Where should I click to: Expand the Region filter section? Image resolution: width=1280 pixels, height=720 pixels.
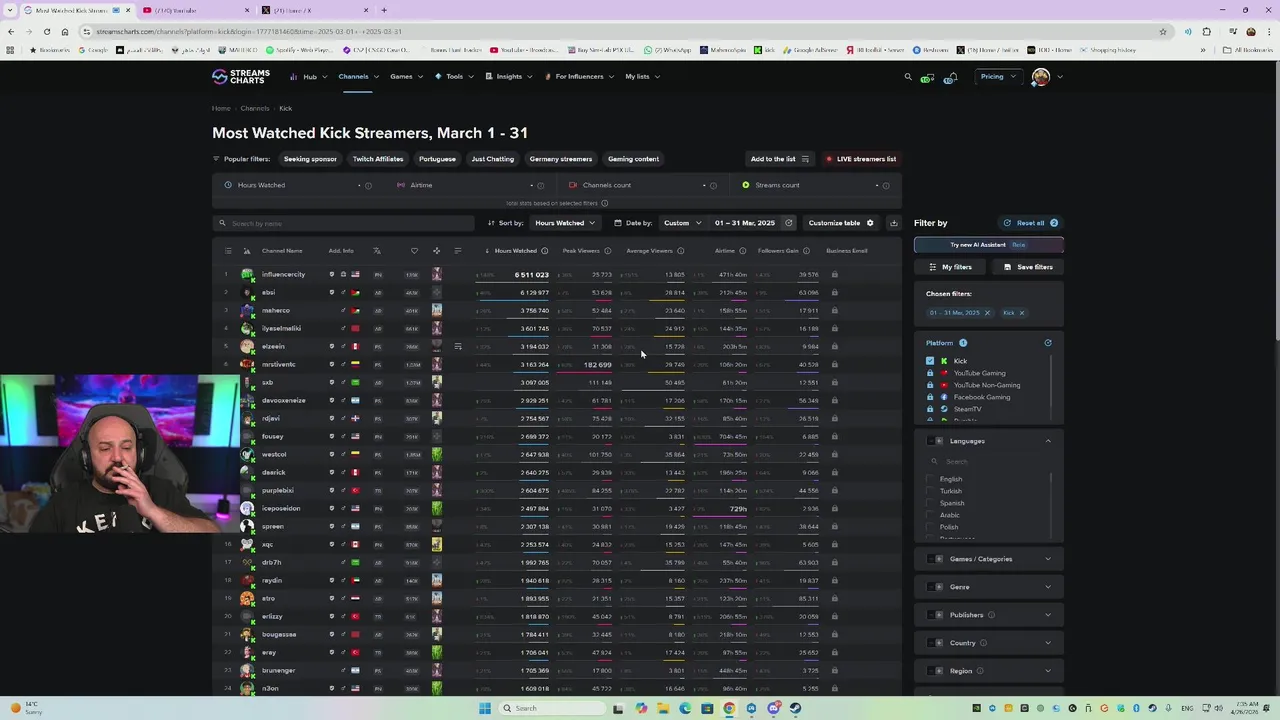(x=1048, y=671)
